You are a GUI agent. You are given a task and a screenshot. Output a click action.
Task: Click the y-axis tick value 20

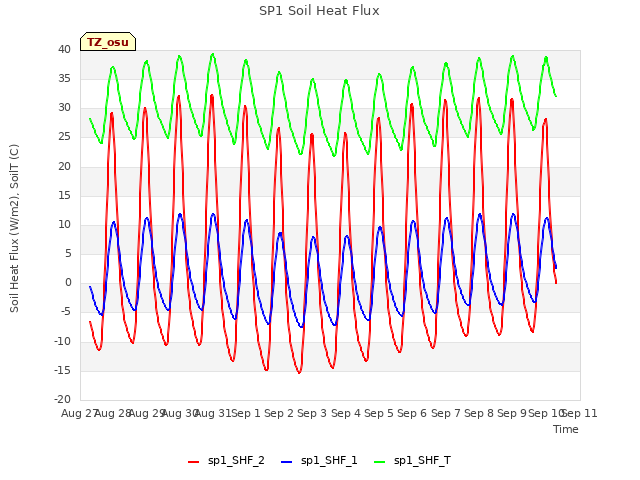click(x=64, y=166)
